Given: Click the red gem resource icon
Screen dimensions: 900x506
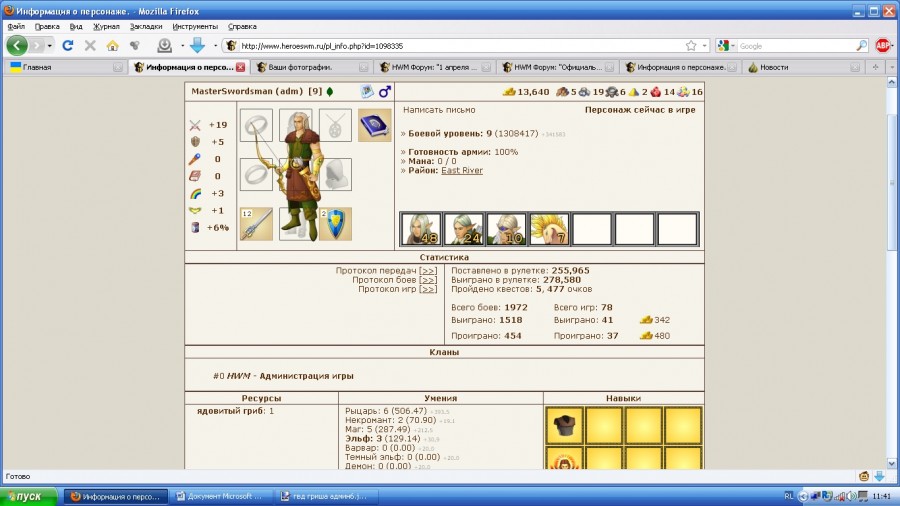Looking at the screenshot, I should pyautogui.click(x=656, y=92).
